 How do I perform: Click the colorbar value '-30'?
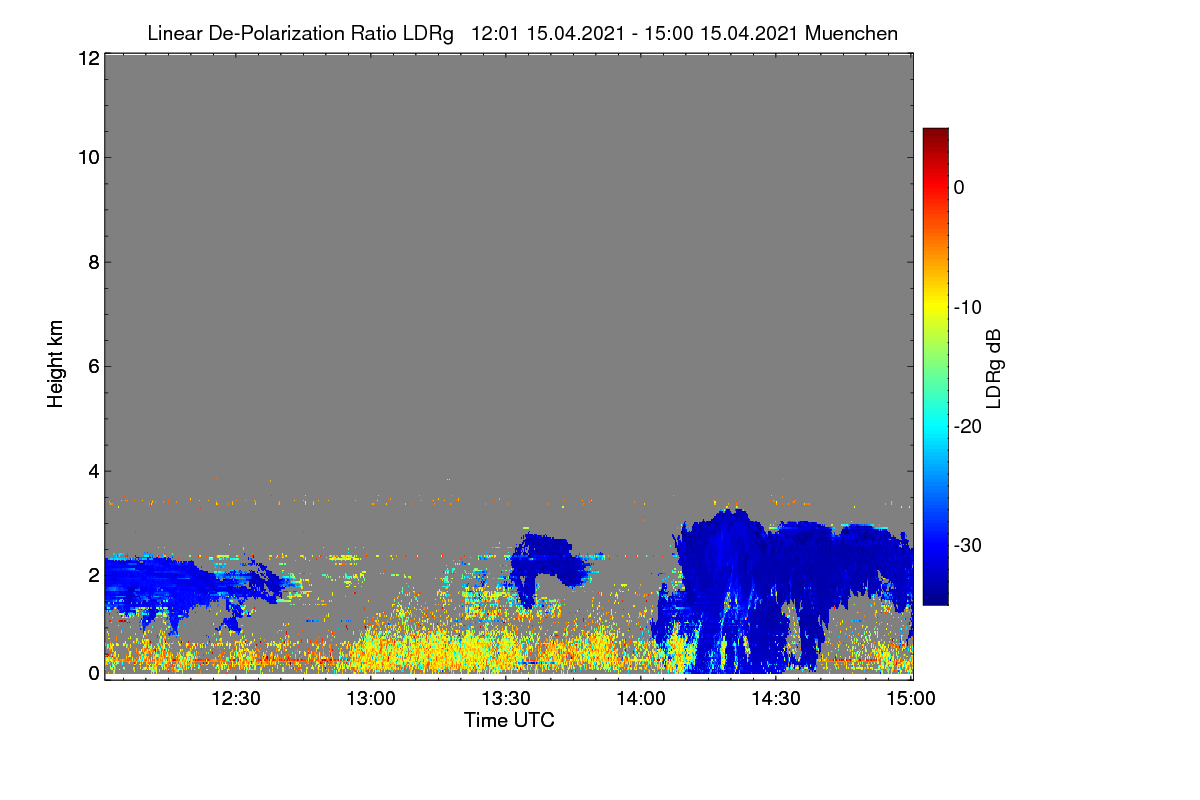(969, 546)
